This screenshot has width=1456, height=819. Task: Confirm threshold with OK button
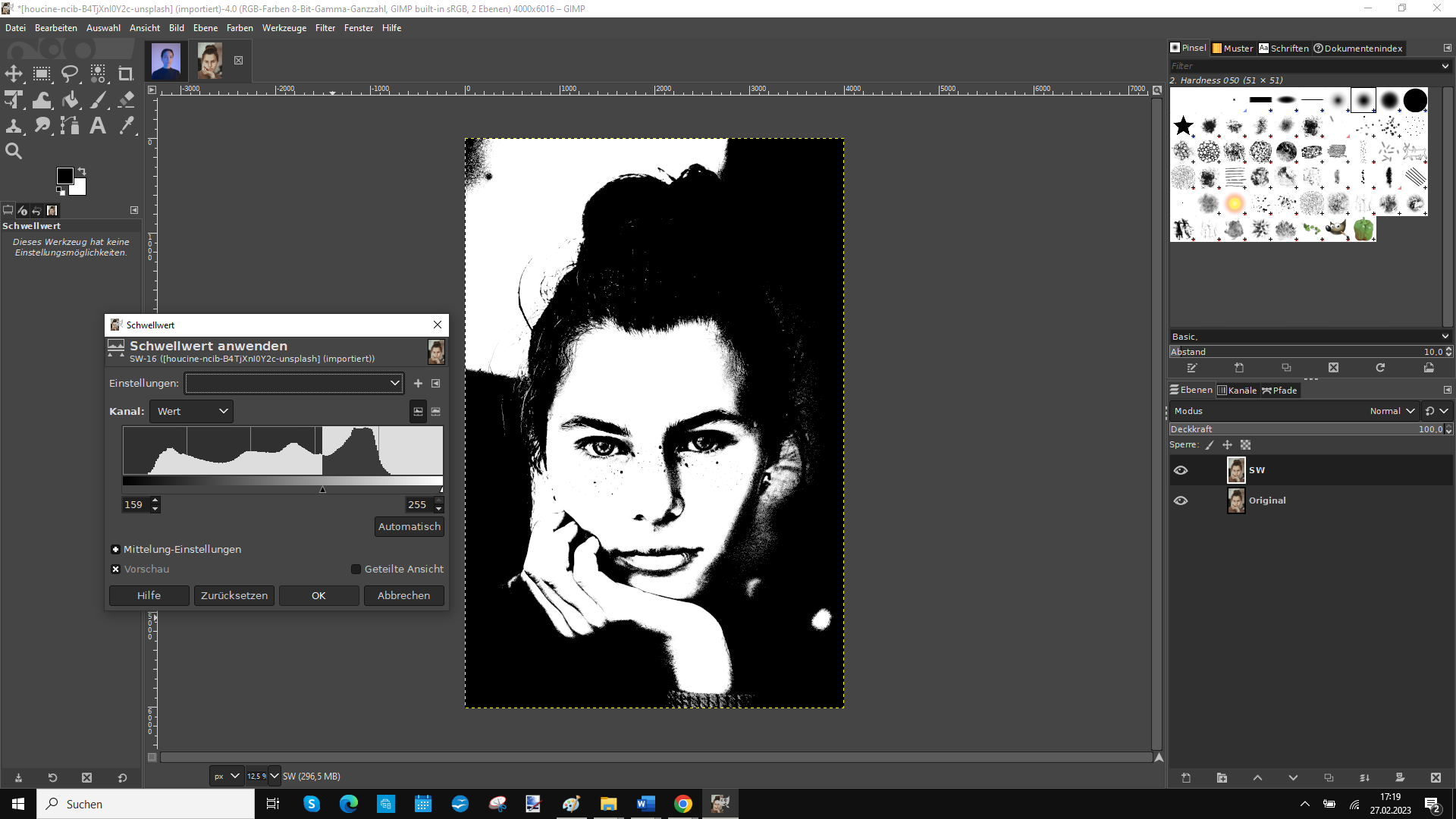point(318,595)
